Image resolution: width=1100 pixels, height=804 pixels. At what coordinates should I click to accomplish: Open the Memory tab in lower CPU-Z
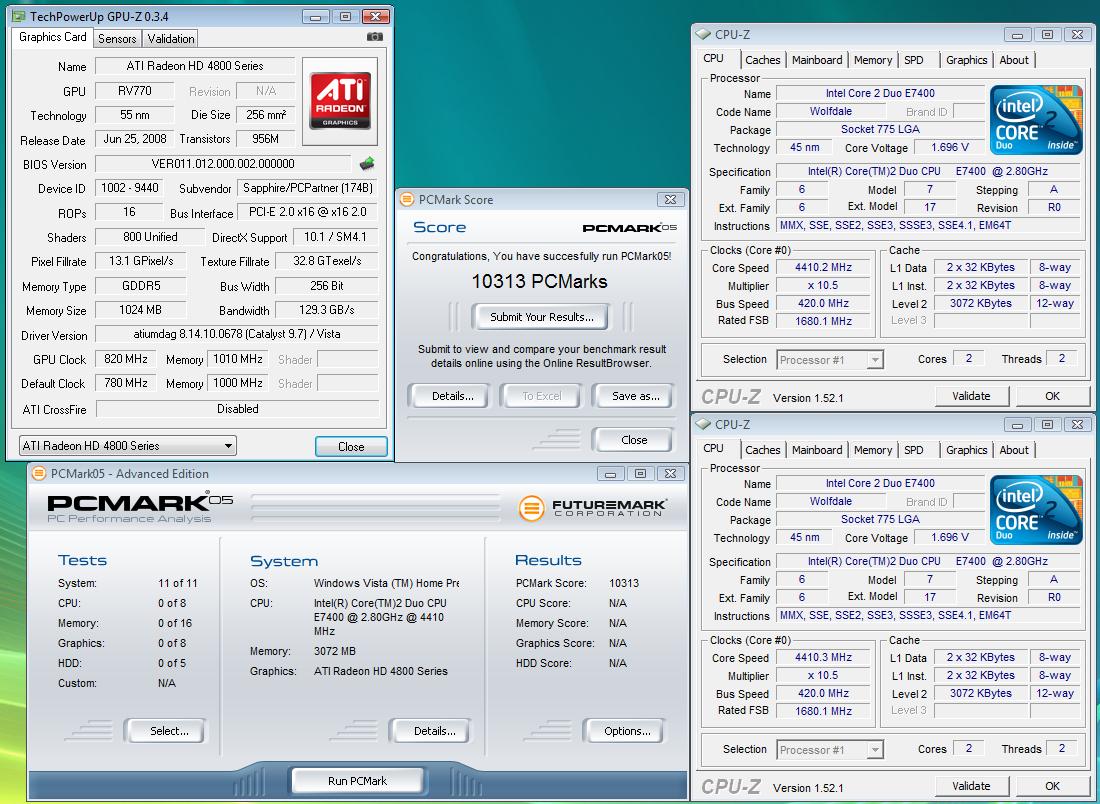pyautogui.click(x=873, y=450)
